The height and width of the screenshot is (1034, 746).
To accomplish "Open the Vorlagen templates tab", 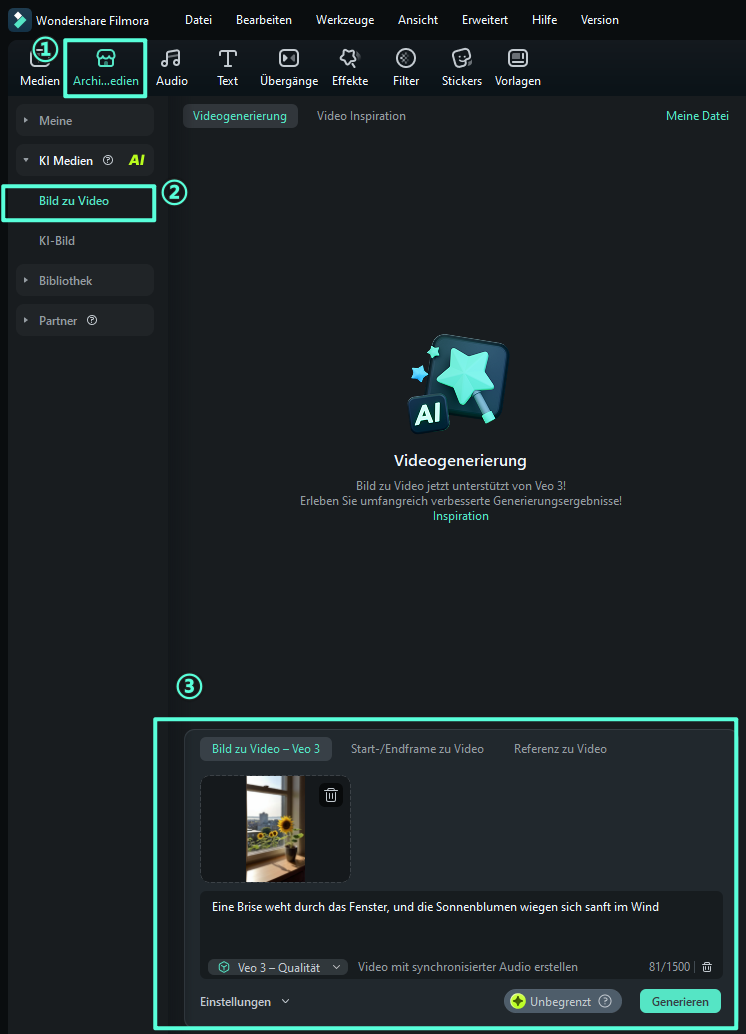I will coord(518,68).
